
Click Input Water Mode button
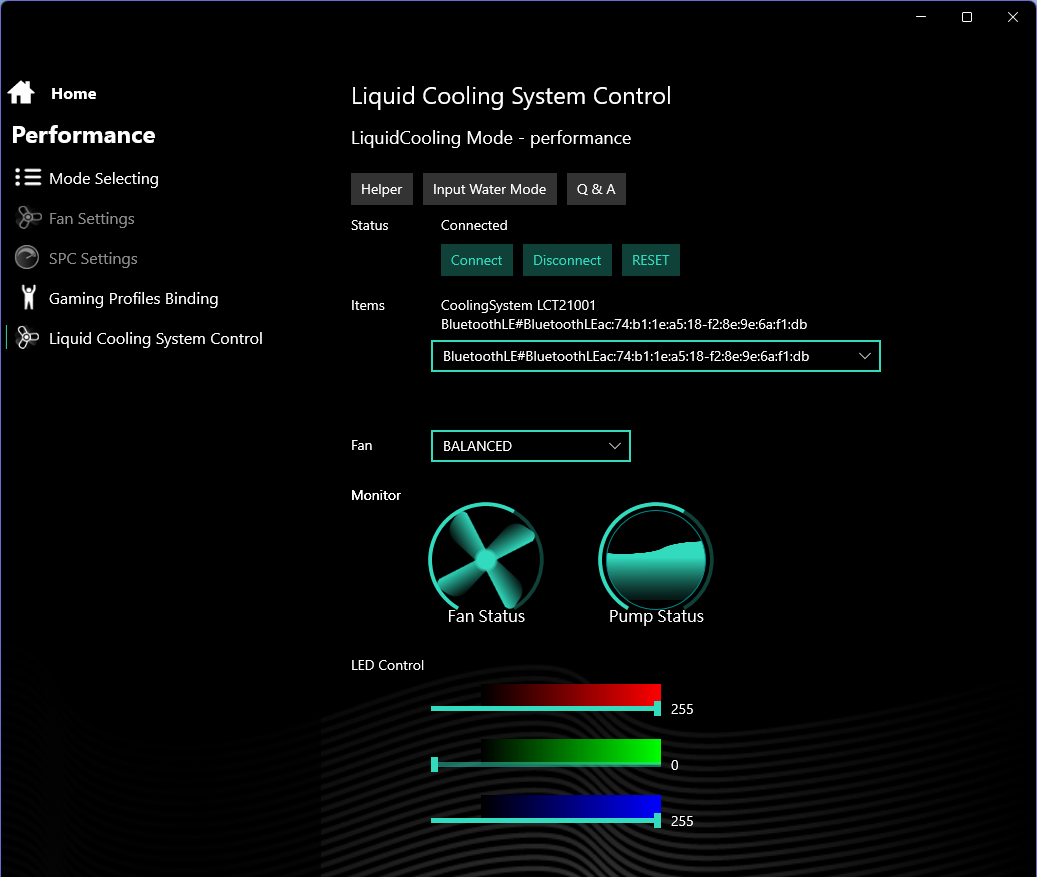(489, 189)
